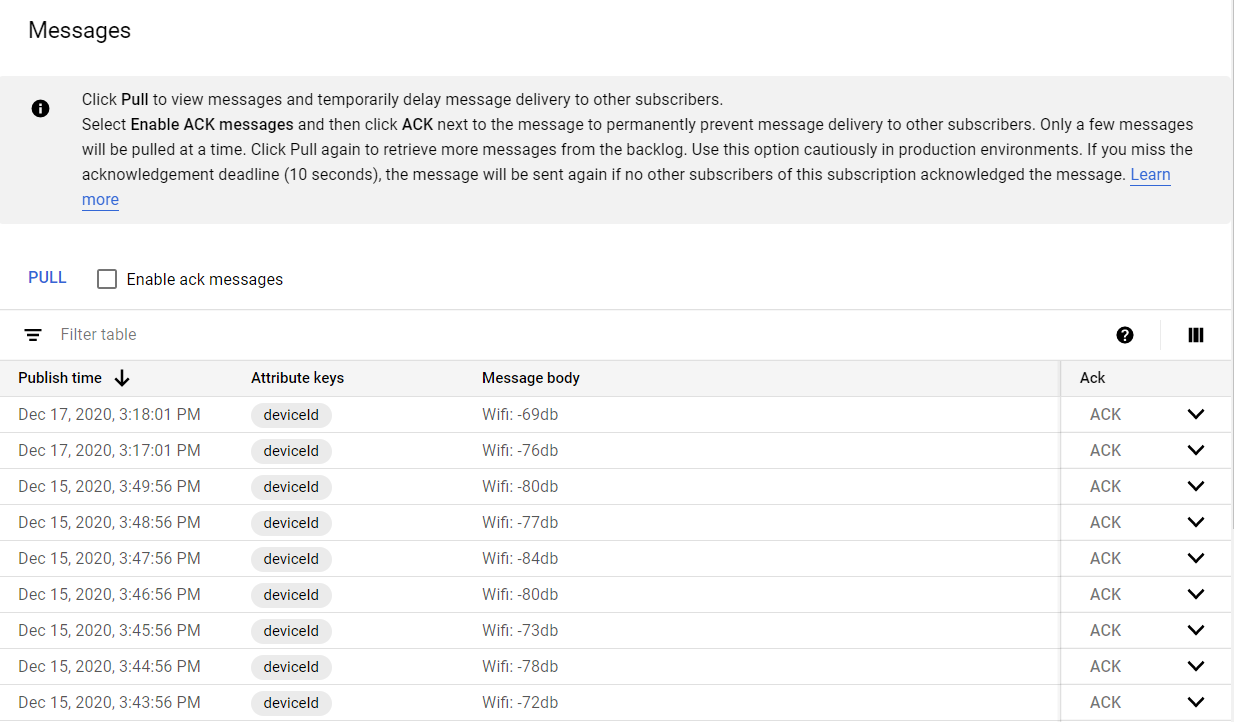Click the info icon in the banner

click(x=40, y=109)
